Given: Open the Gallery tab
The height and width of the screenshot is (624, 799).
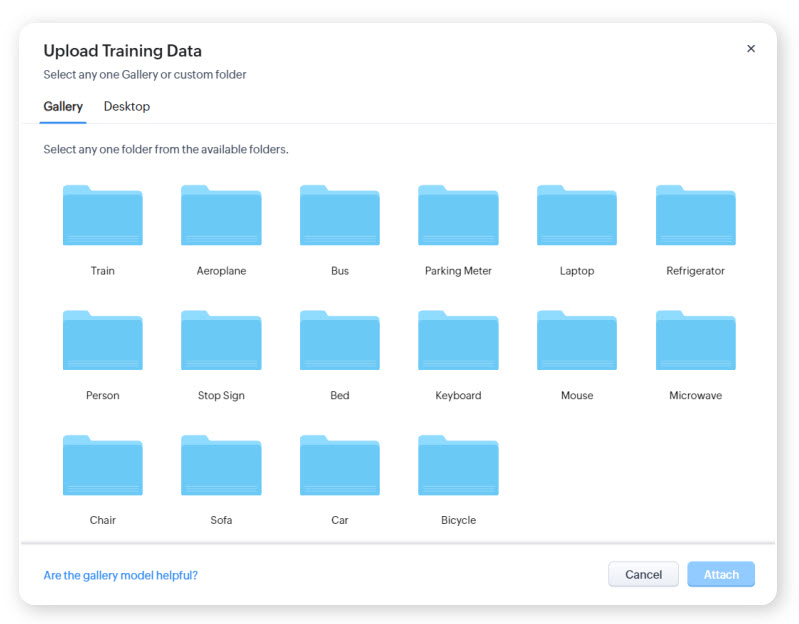Looking at the screenshot, I should pos(63,107).
